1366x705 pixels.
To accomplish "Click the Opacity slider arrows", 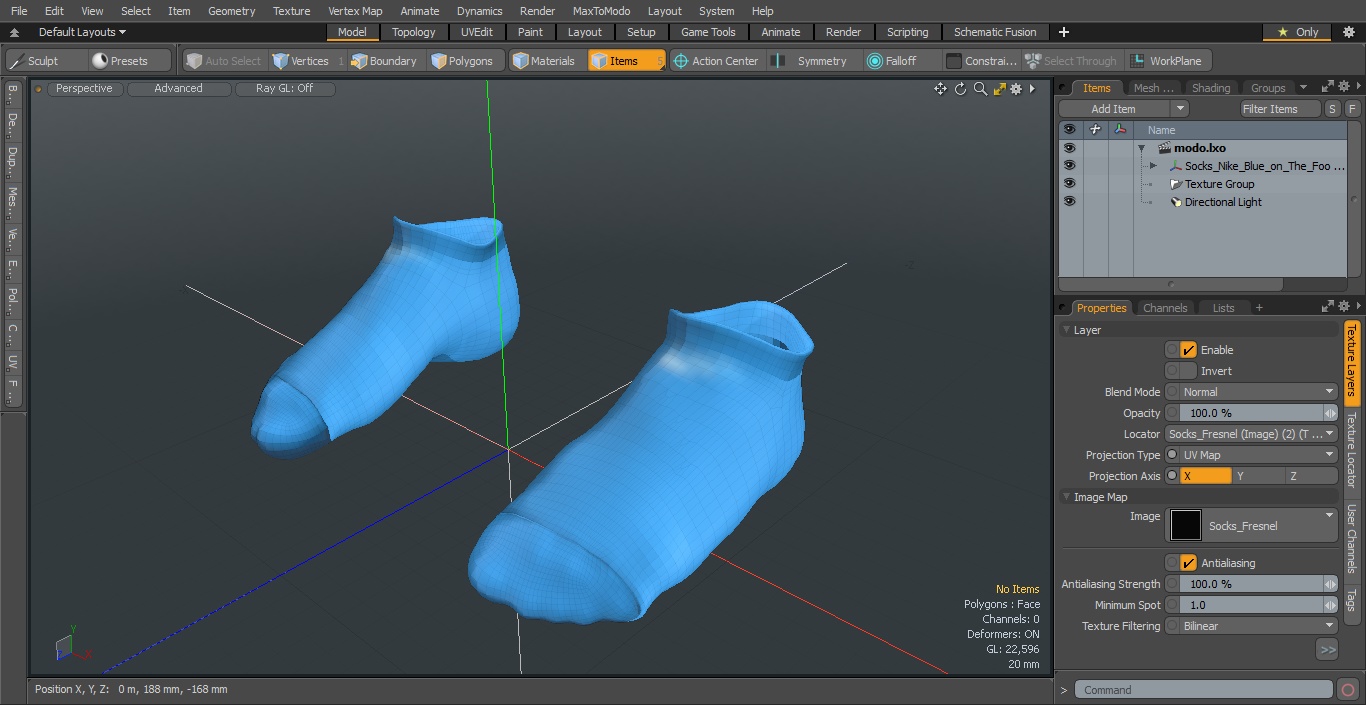I will (1331, 413).
